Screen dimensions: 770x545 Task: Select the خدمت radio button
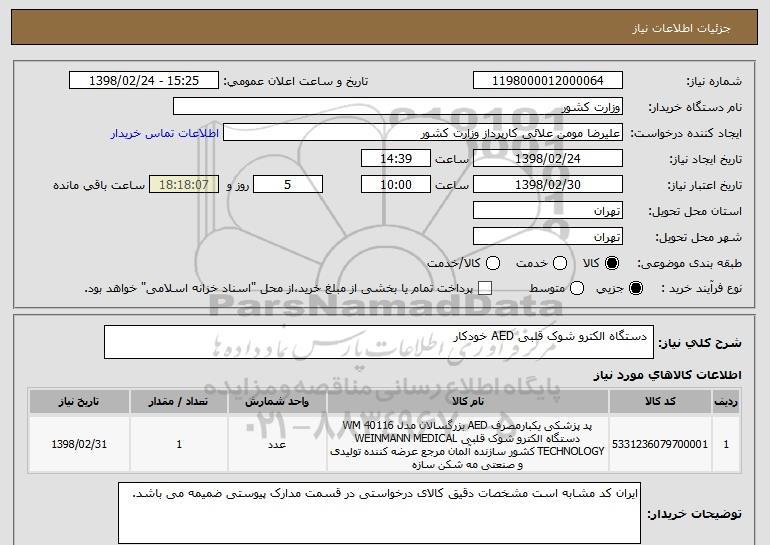tap(560, 263)
